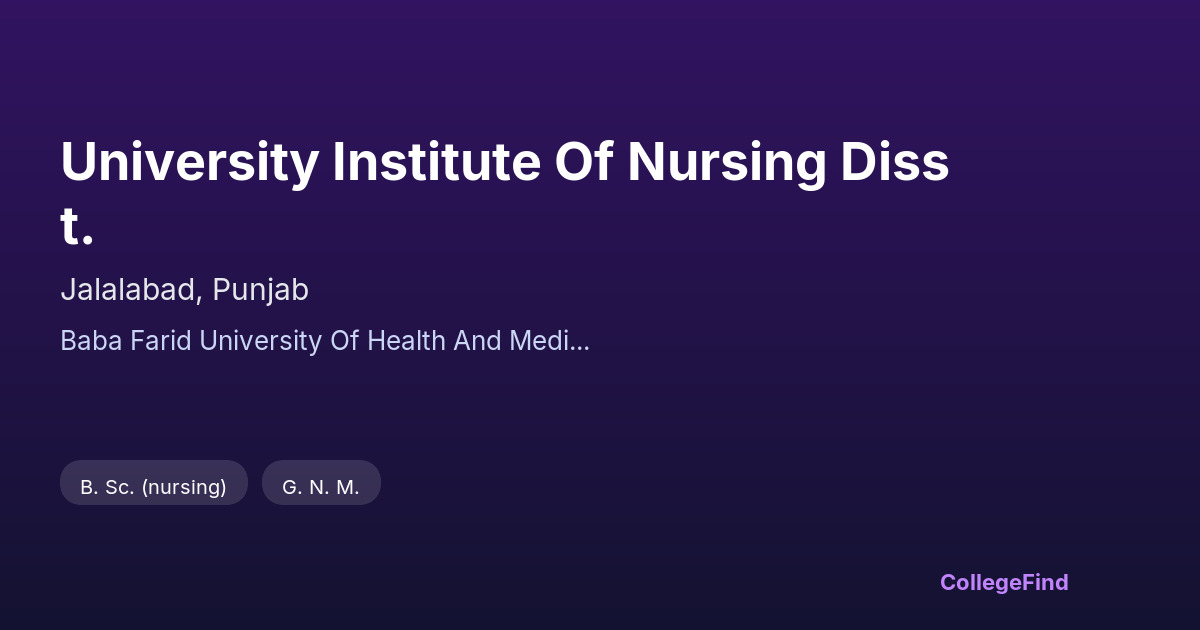This screenshot has height=630, width=1200.
Task: Click "(nursing)" inside the B. Sc. tag
Action: [184, 487]
